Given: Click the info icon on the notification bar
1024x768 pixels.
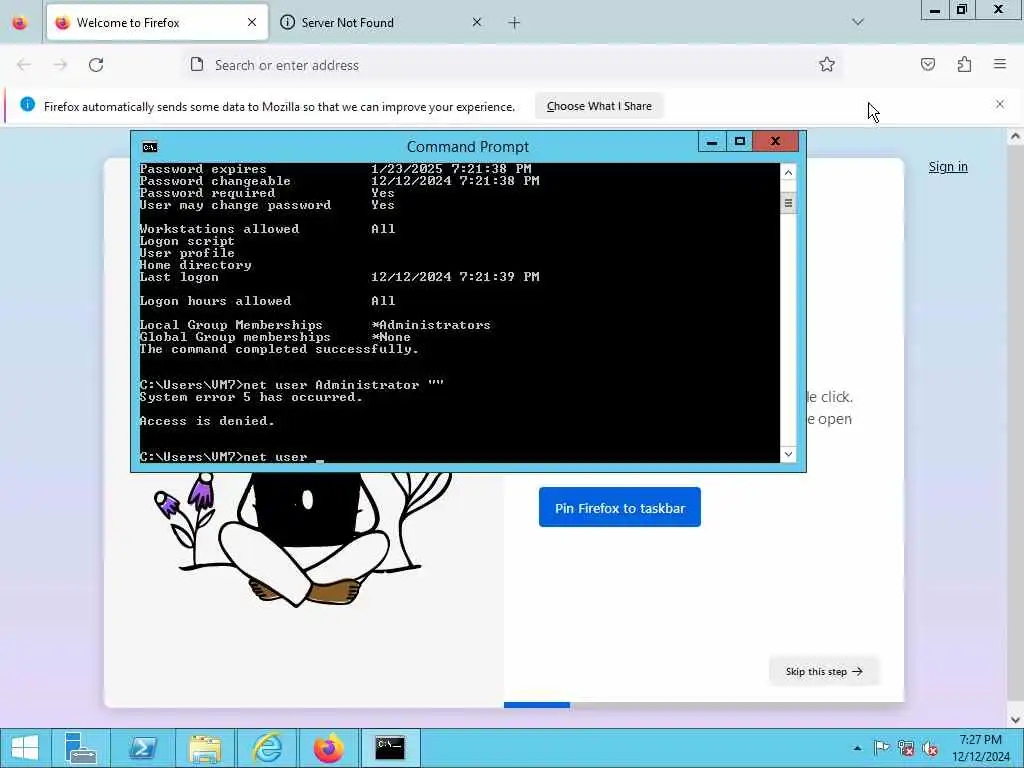Looking at the screenshot, I should pyautogui.click(x=27, y=104).
